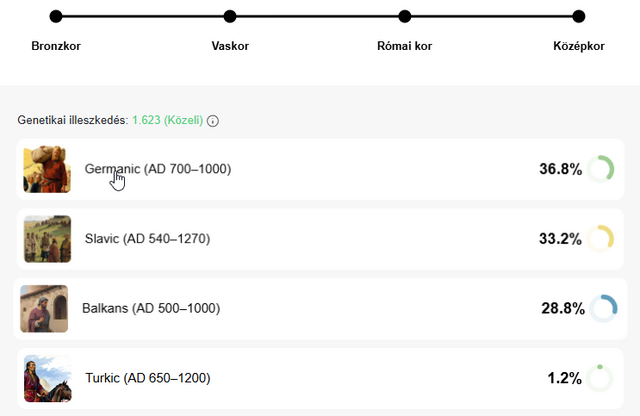Click the Balkans (AD 500–1000) label
Viewport: 640px width, 416px height.
click(x=150, y=308)
